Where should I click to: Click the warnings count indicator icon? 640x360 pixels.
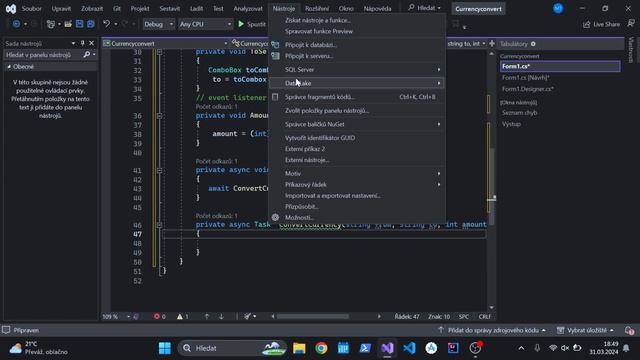click(x=180, y=316)
